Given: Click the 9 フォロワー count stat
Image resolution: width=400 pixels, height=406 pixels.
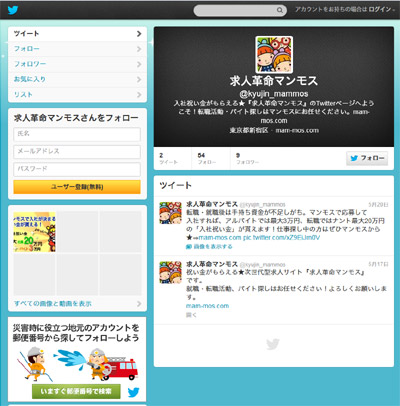Looking at the screenshot, I should pyautogui.click(x=247, y=158).
